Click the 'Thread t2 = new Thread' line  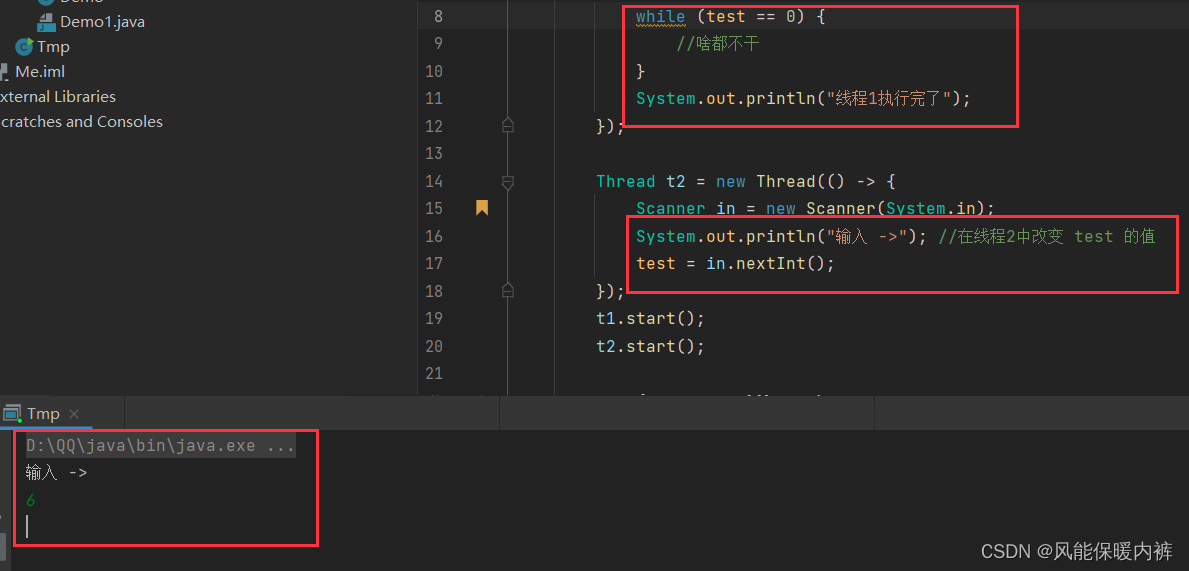point(746,181)
